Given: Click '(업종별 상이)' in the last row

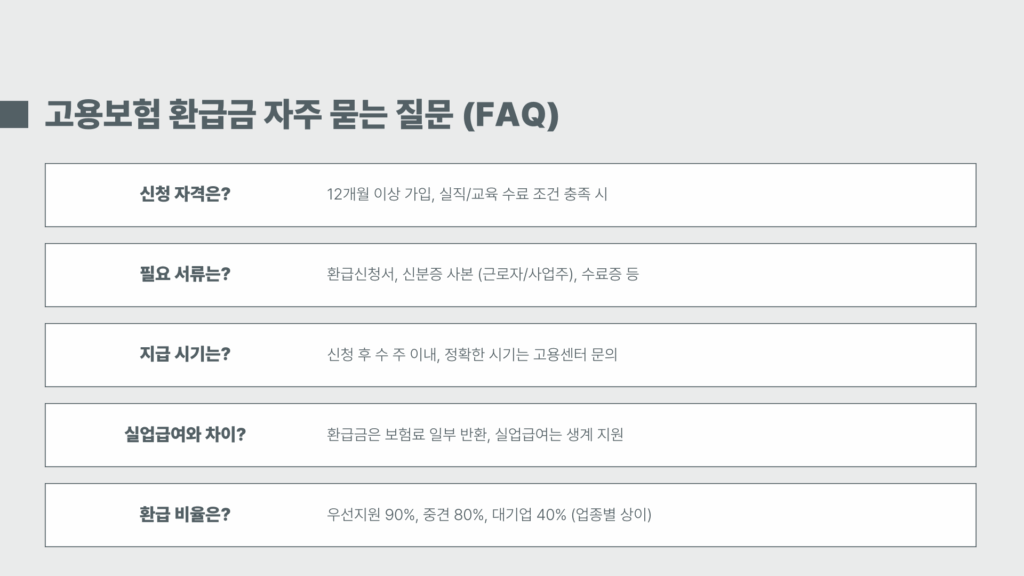Looking at the screenshot, I should click(611, 515).
